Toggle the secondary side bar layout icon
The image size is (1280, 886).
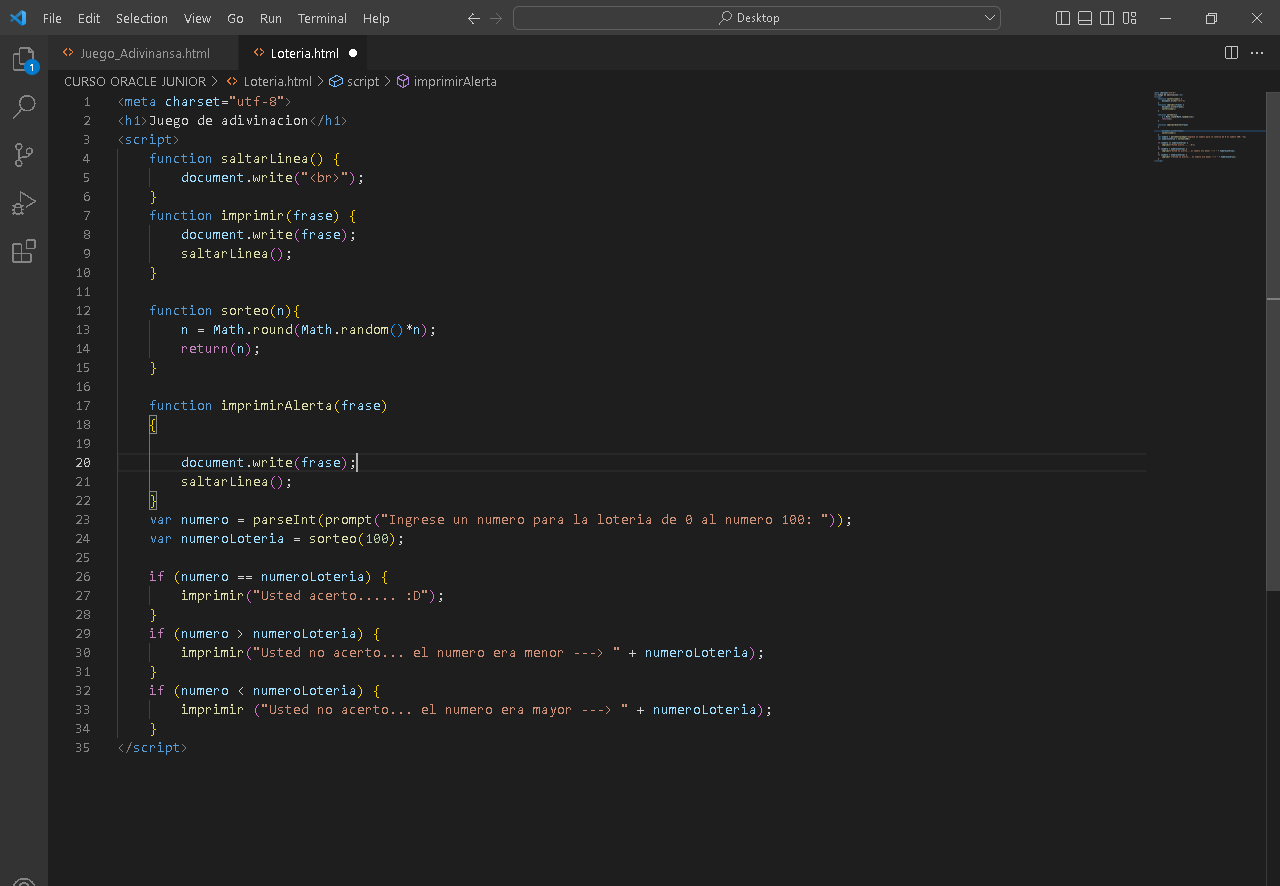click(1107, 18)
